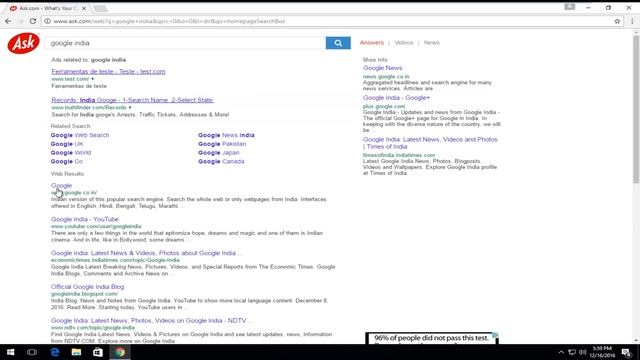Click the browser address bar URL
This screenshot has height=360, width=640.
click(x=169, y=21)
